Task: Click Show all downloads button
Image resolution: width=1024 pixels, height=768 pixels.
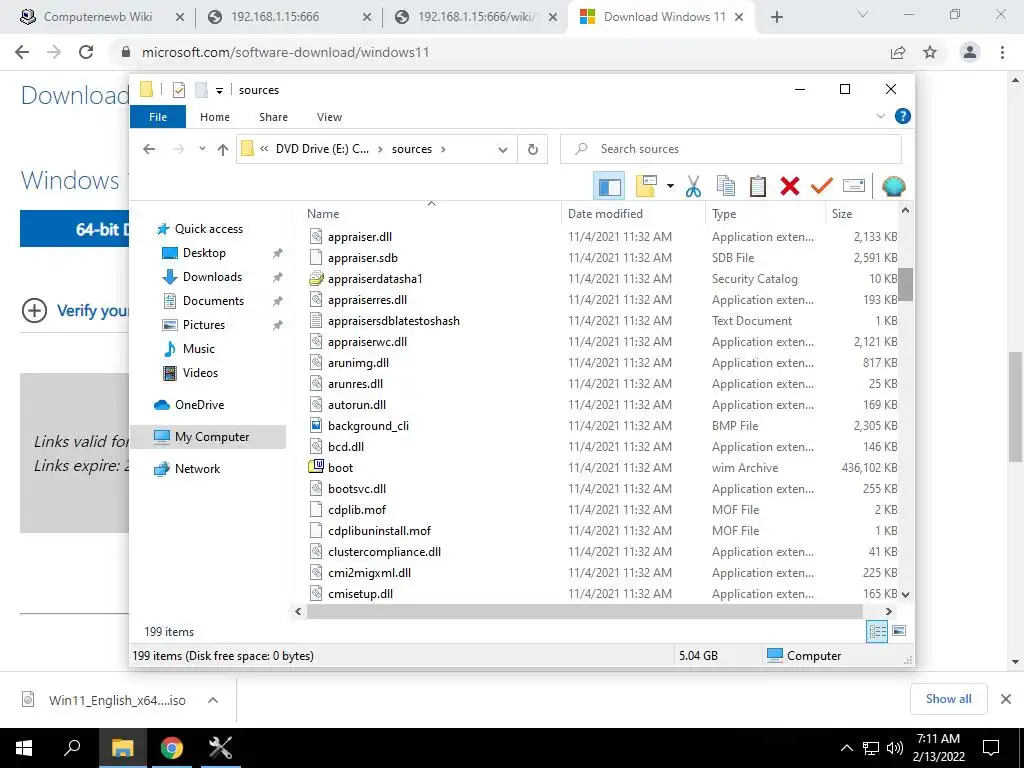Action: point(948,699)
